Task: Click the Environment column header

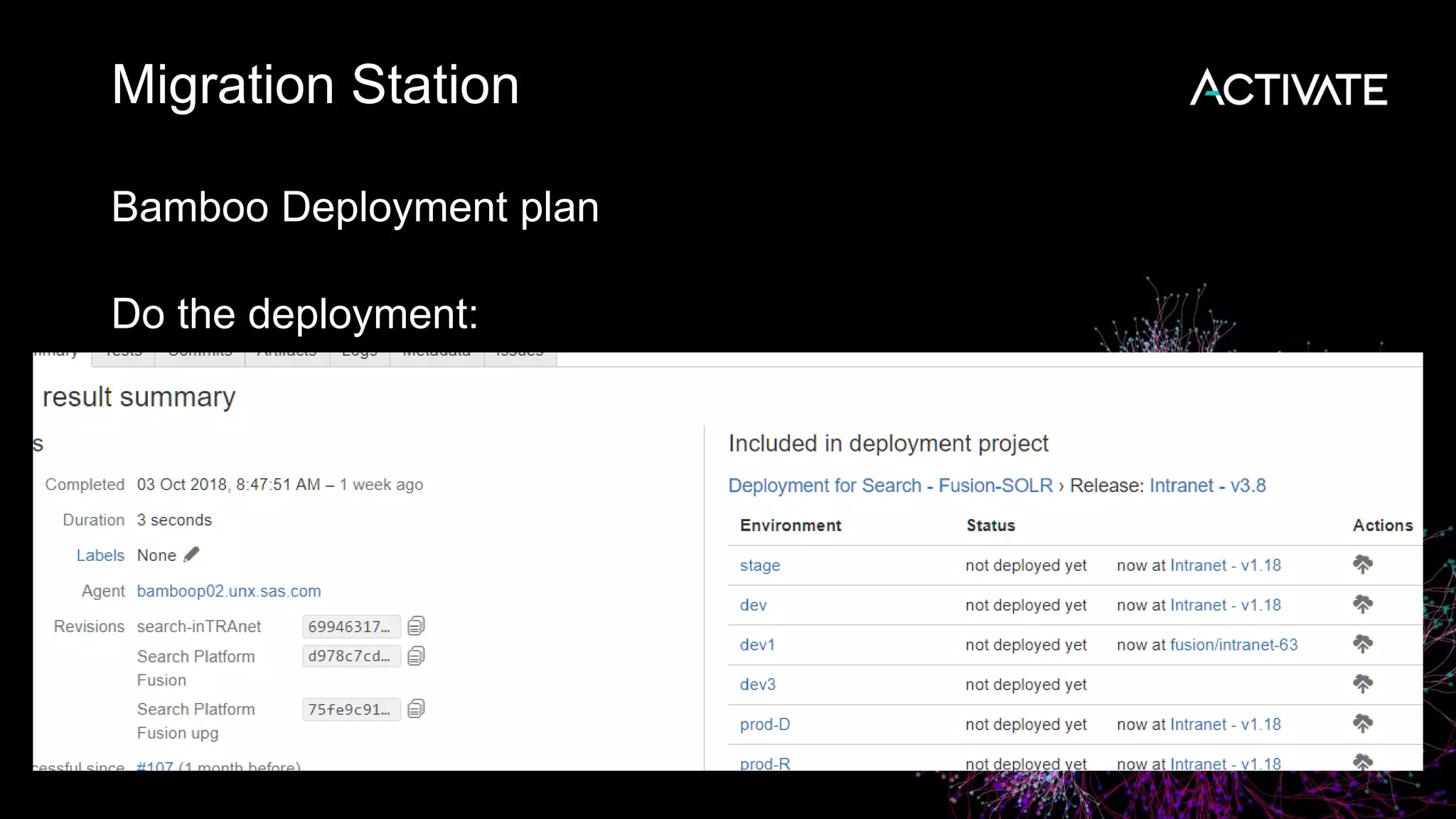Action: [790, 525]
